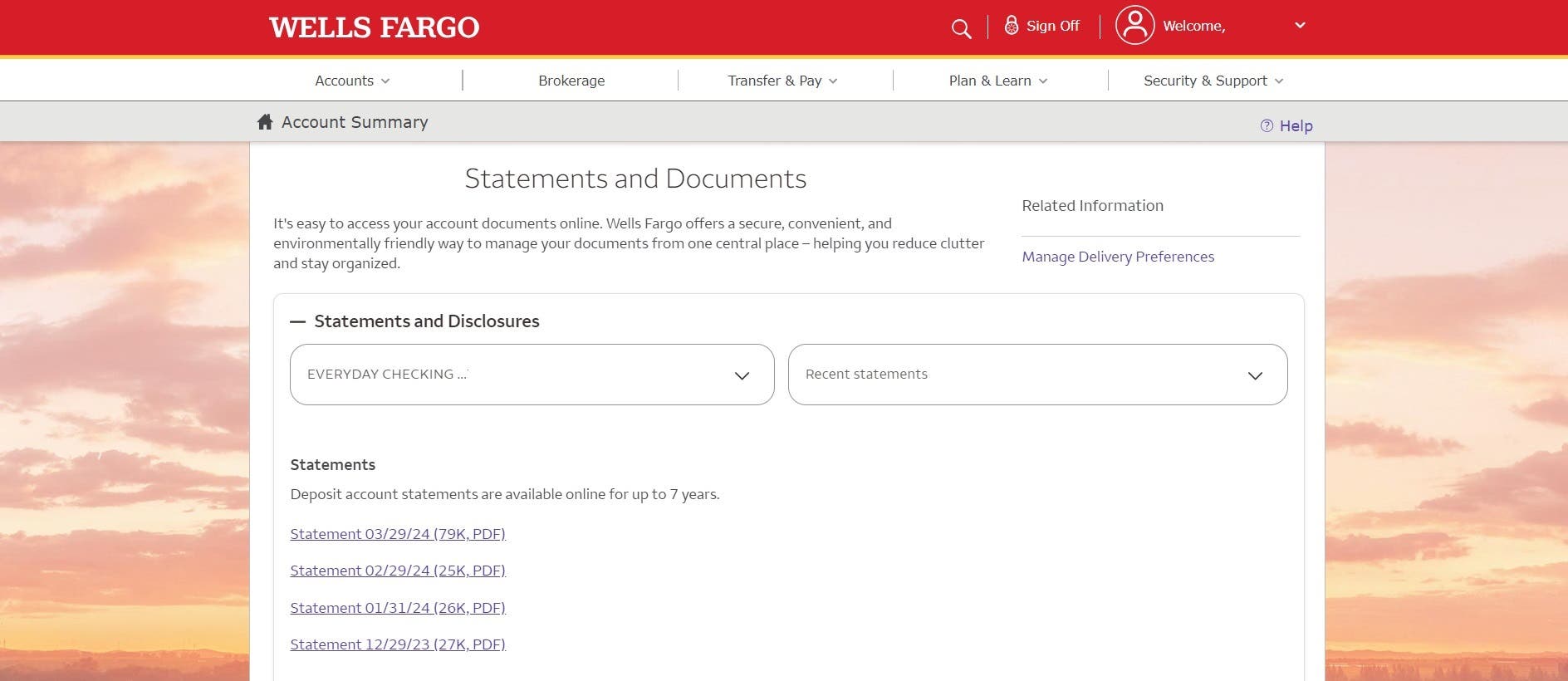
Task: Go to the Brokerage menu item
Action: pyautogui.click(x=571, y=81)
